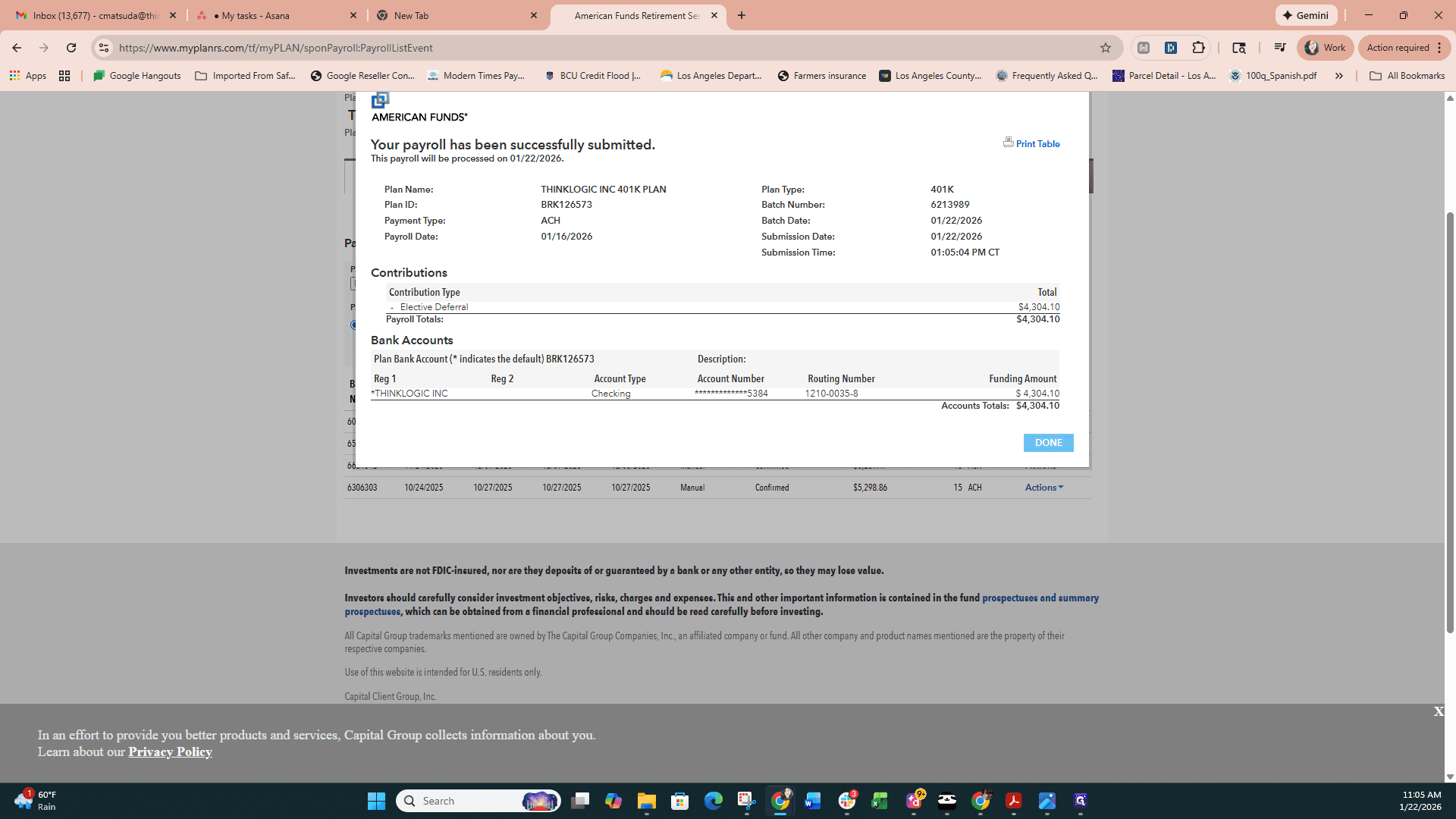Open the Work profile button
The height and width of the screenshot is (819, 1456).
[1325, 48]
